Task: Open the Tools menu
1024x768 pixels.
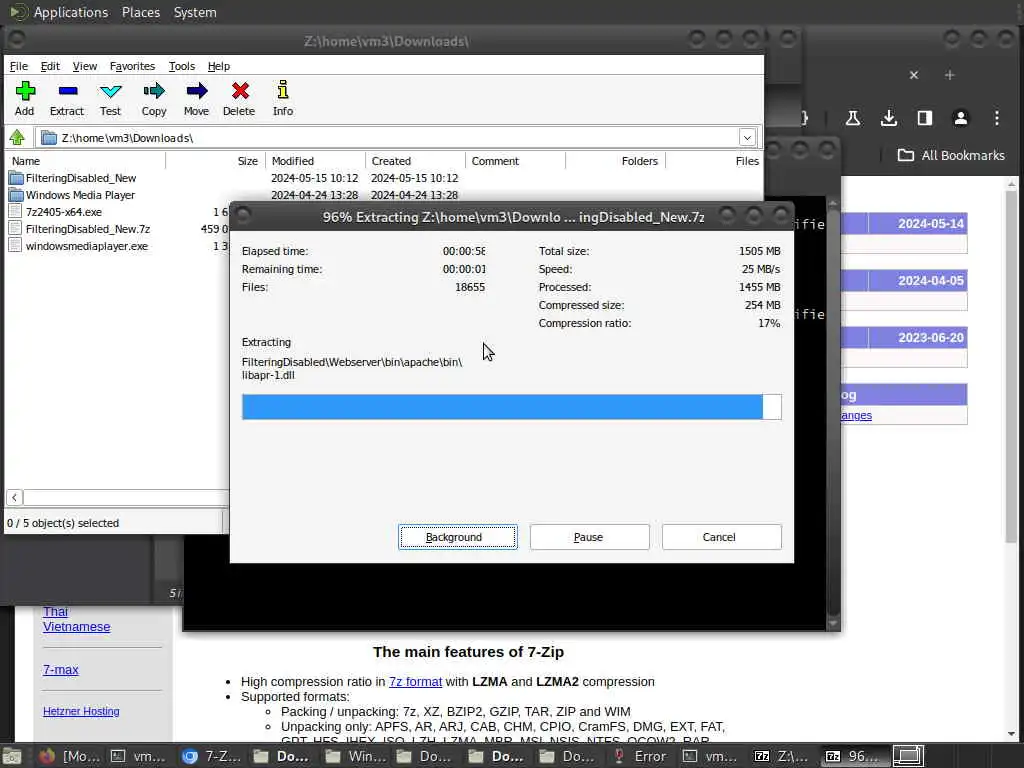Action: click(182, 66)
